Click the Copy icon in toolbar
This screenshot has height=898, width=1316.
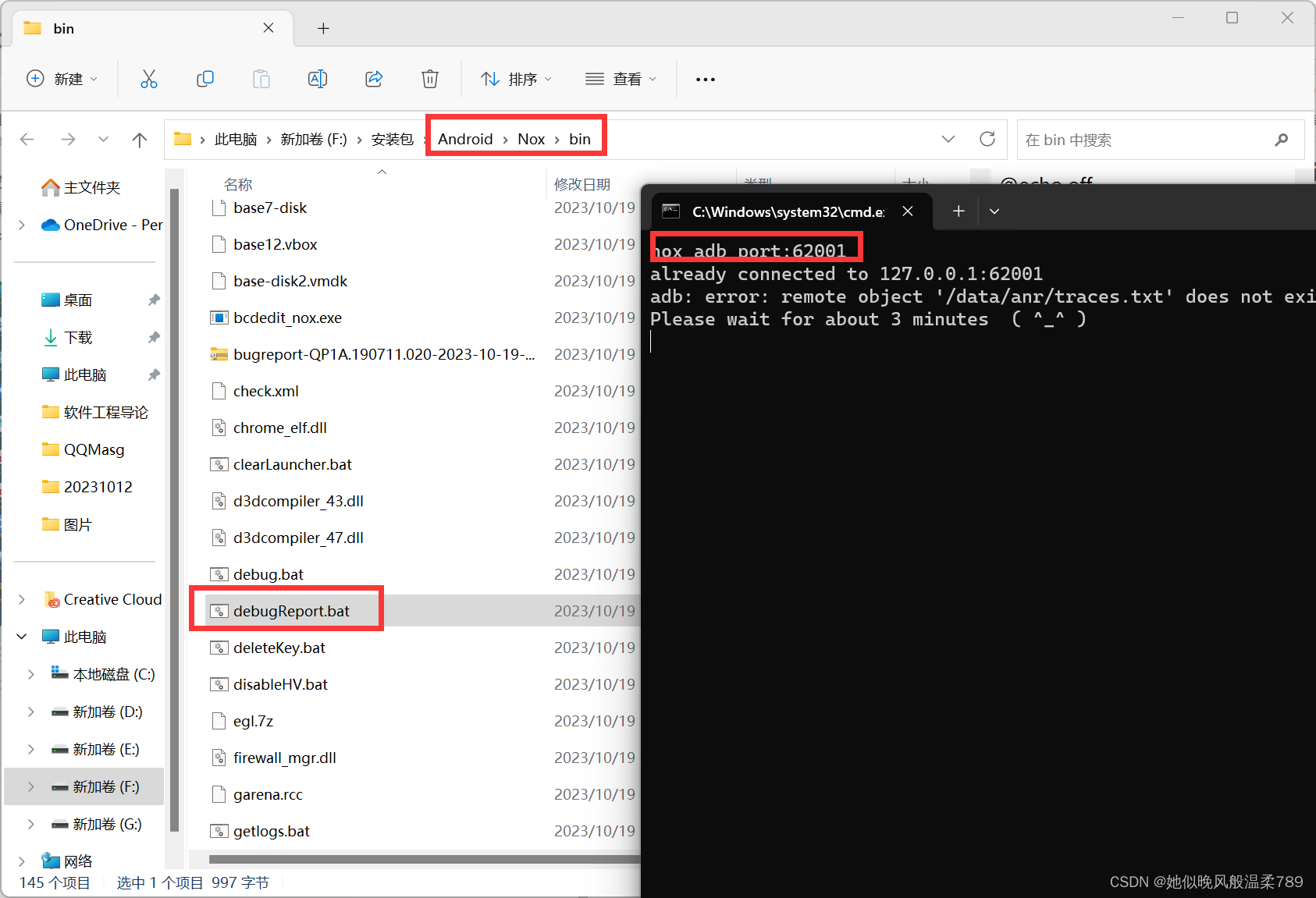pyautogui.click(x=205, y=79)
